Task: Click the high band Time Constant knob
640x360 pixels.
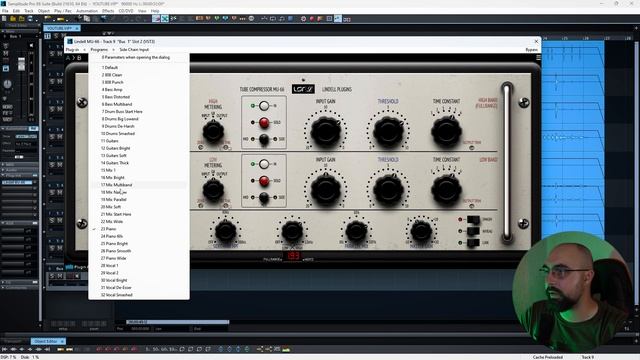Action: coord(446,131)
